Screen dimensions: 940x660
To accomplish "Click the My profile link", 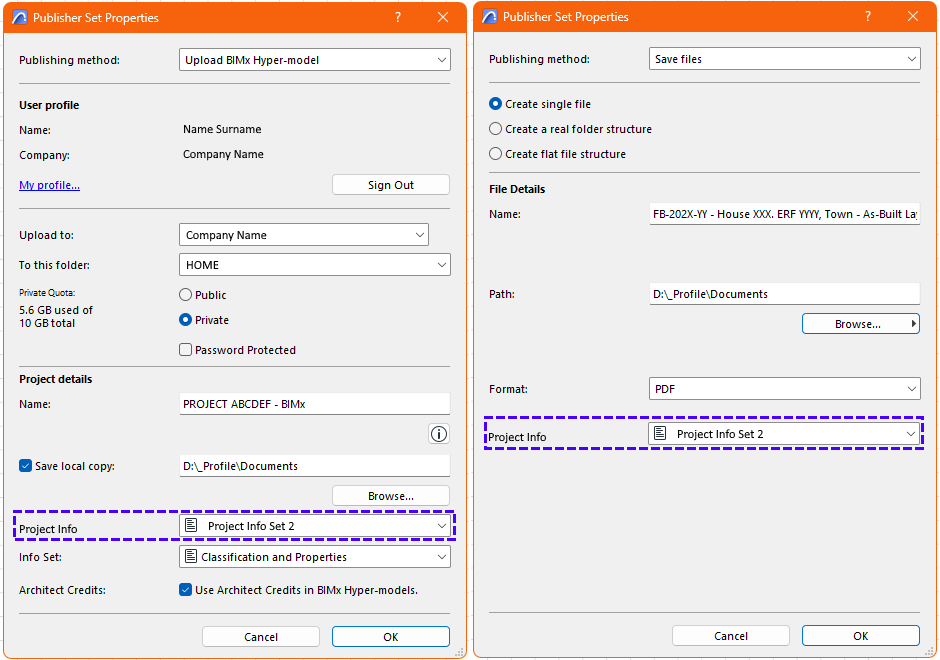I will [48, 184].
